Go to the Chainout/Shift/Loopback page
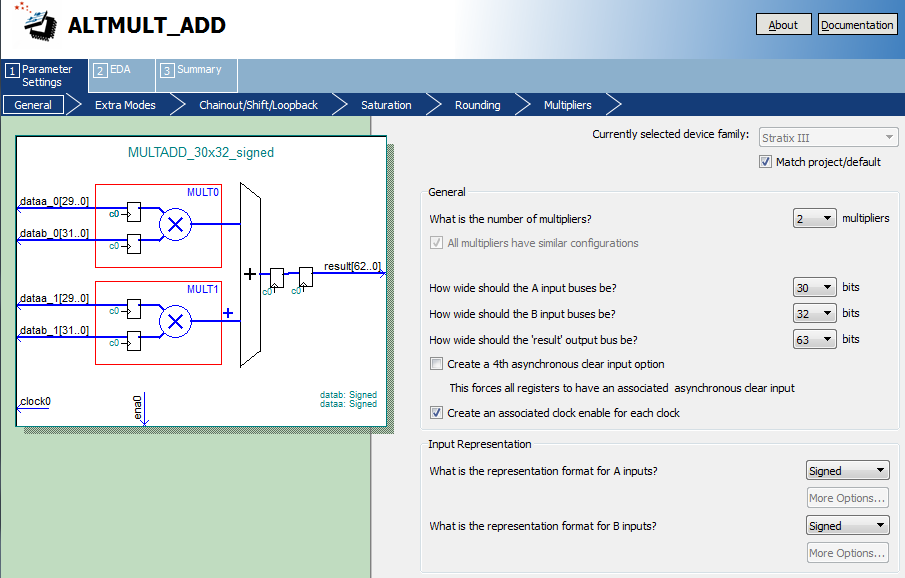 point(258,105)
